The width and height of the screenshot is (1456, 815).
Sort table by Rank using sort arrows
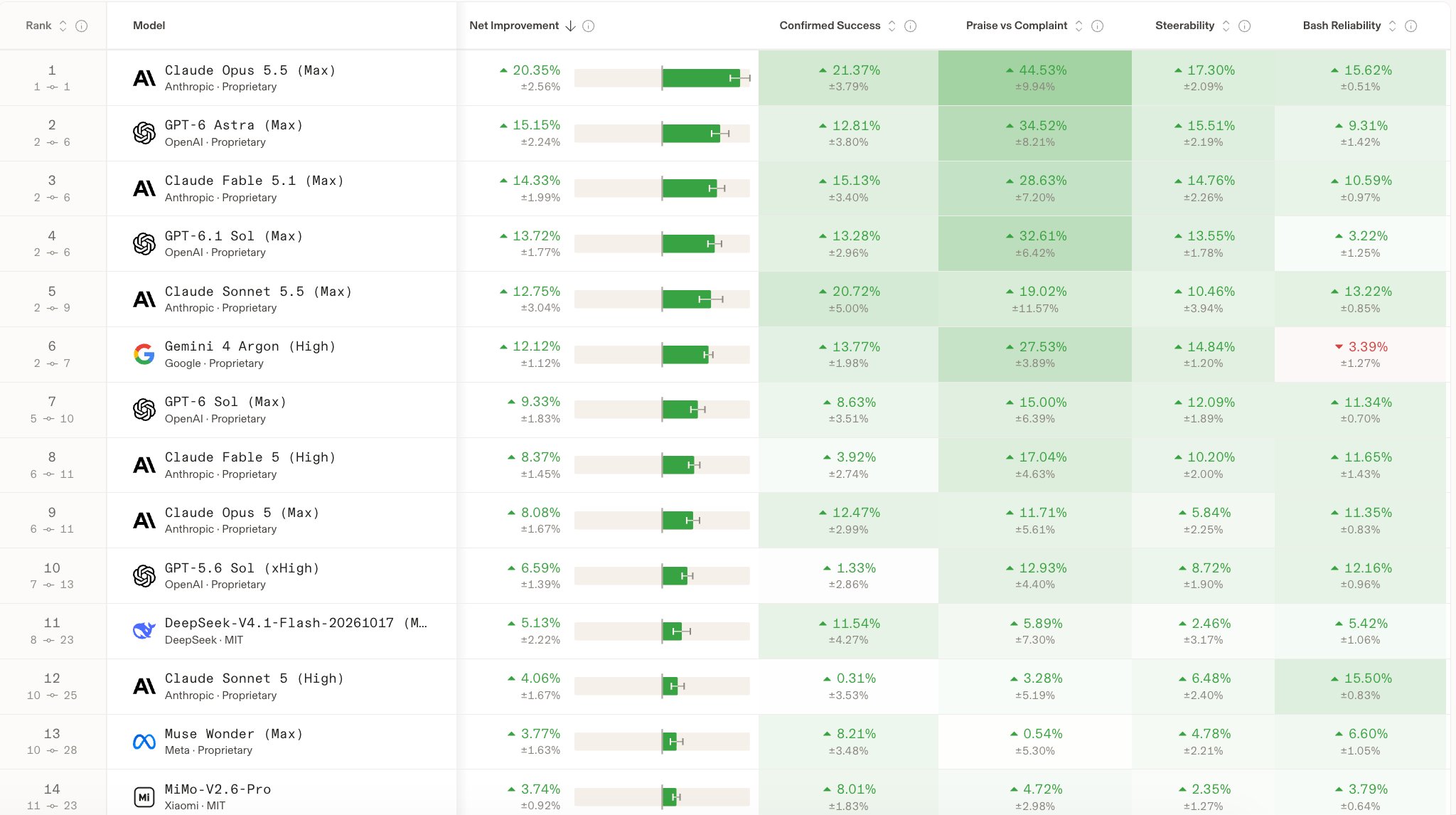pos(63,26)
